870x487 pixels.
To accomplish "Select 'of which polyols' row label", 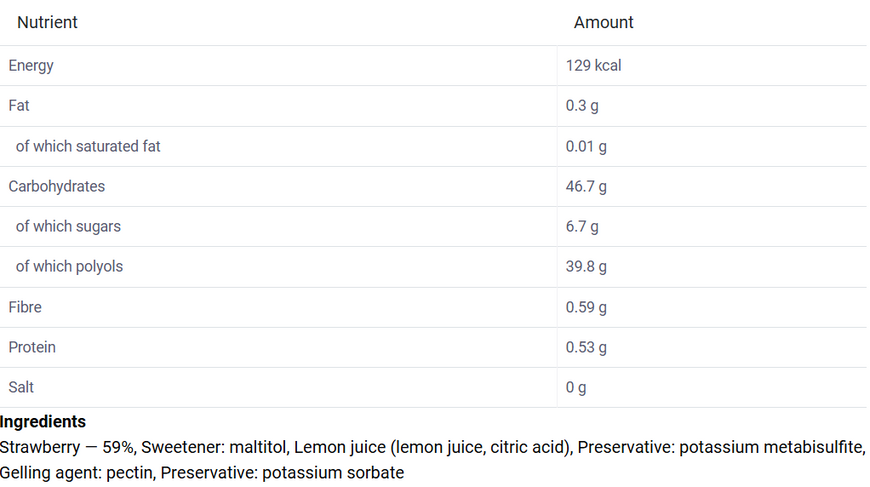I will (69, 266).
